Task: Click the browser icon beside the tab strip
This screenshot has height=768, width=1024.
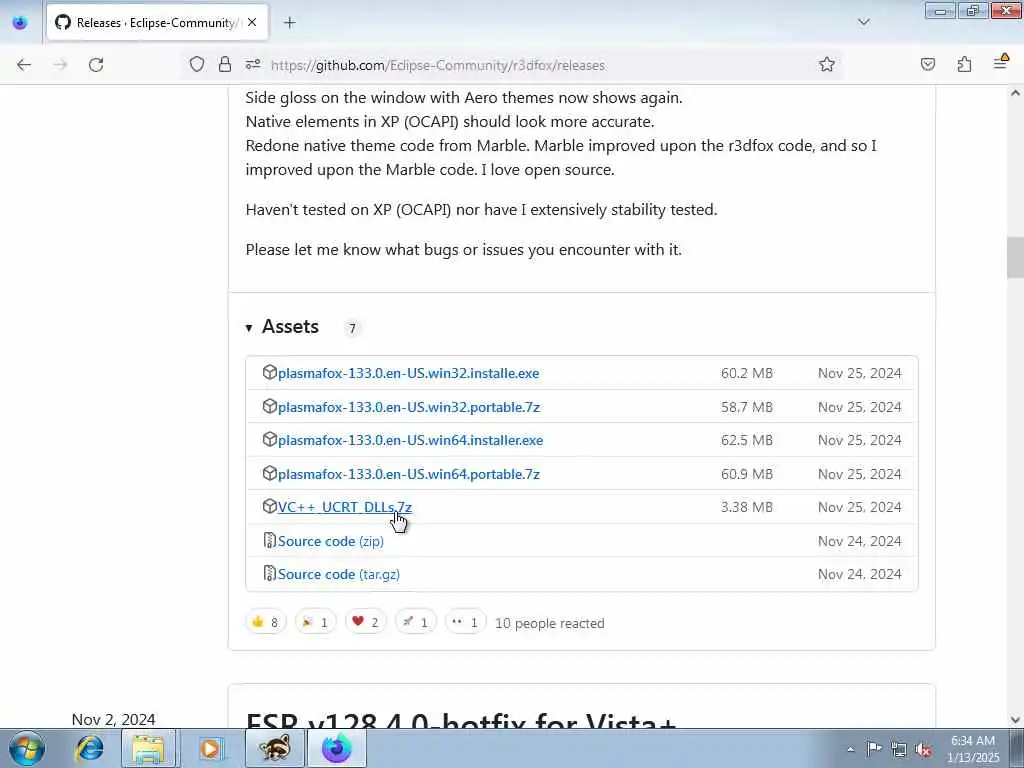Action: [x=20, y=23]
